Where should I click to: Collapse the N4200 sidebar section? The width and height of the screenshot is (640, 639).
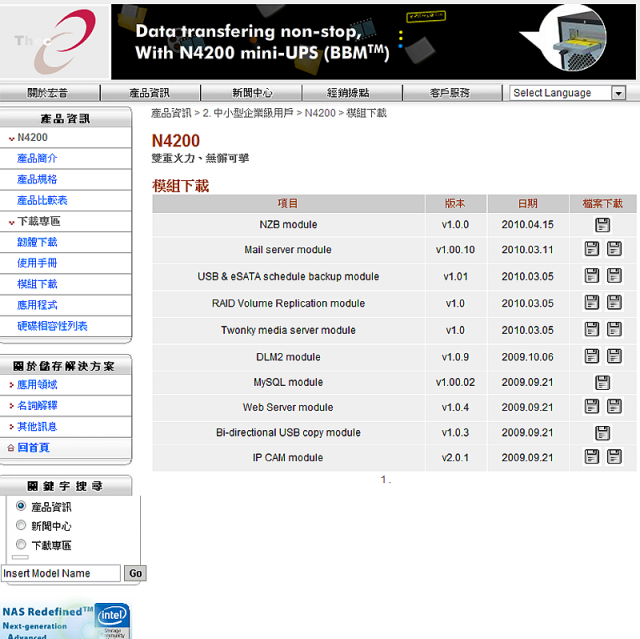(11, 139)
